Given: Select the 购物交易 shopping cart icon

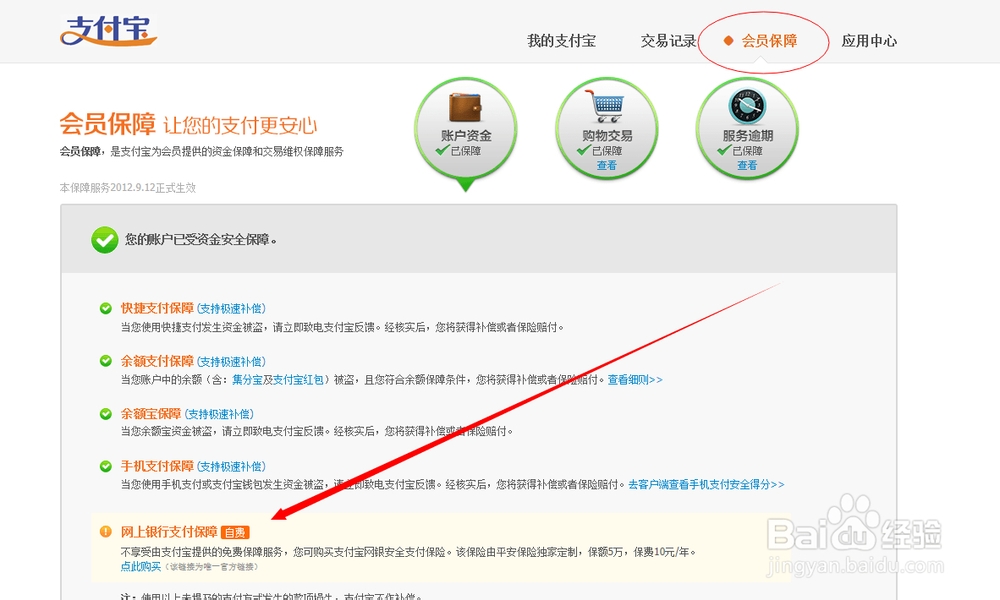Looking at the screenshot, I should coord(606,106).
